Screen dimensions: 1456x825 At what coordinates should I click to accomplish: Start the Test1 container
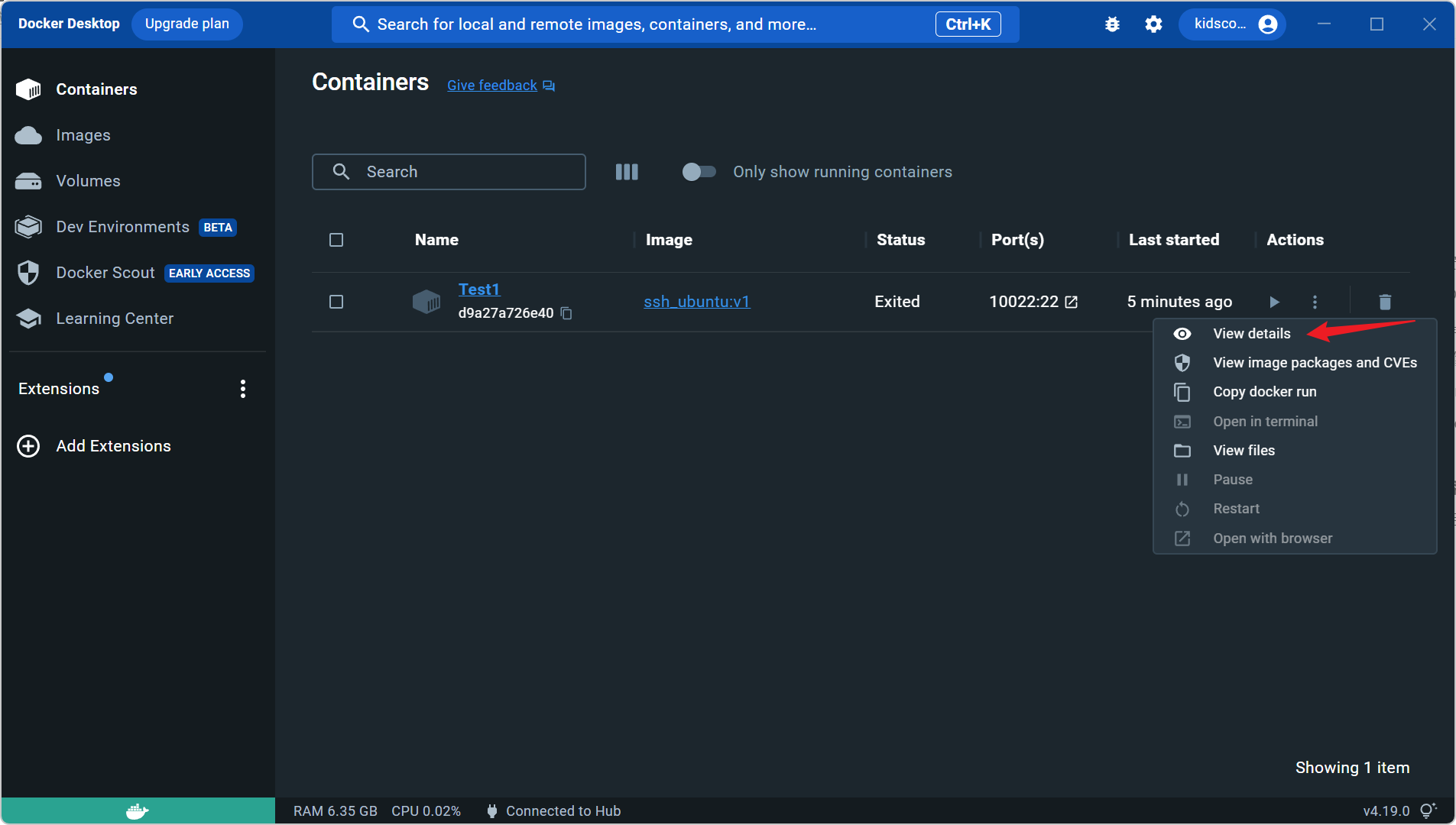(1274, 302)
